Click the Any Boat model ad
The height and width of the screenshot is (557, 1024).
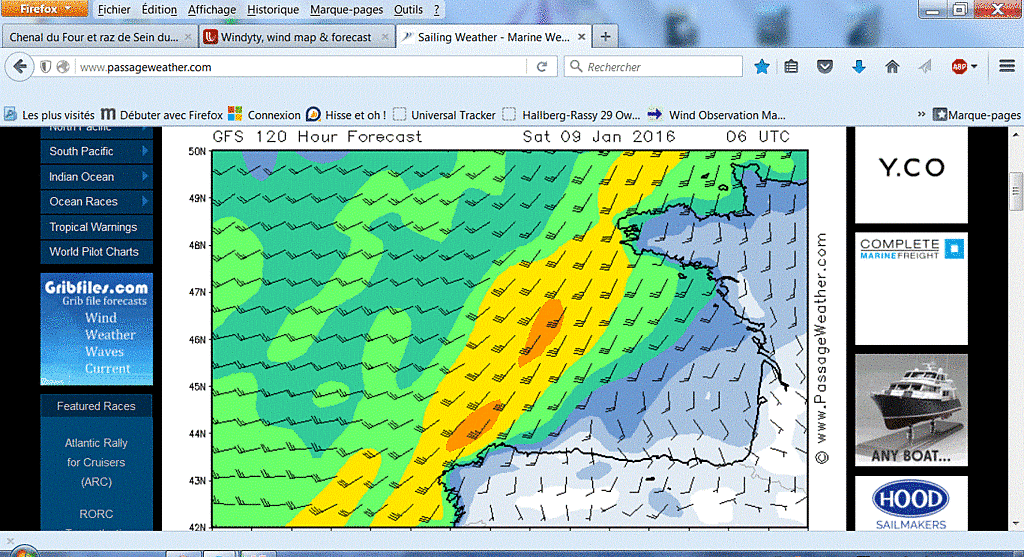pos(911,410)
